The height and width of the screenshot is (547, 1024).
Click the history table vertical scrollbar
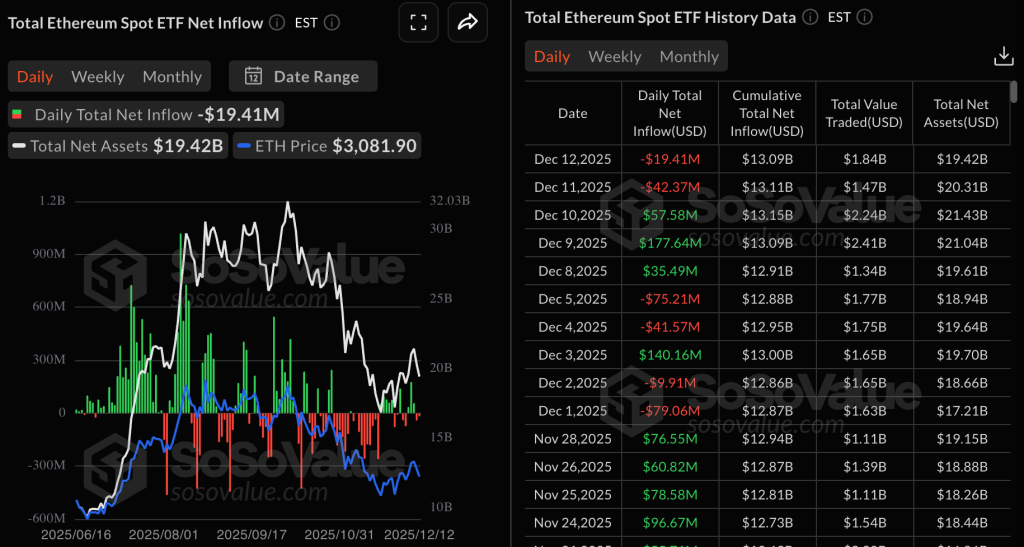(1014, 92)
